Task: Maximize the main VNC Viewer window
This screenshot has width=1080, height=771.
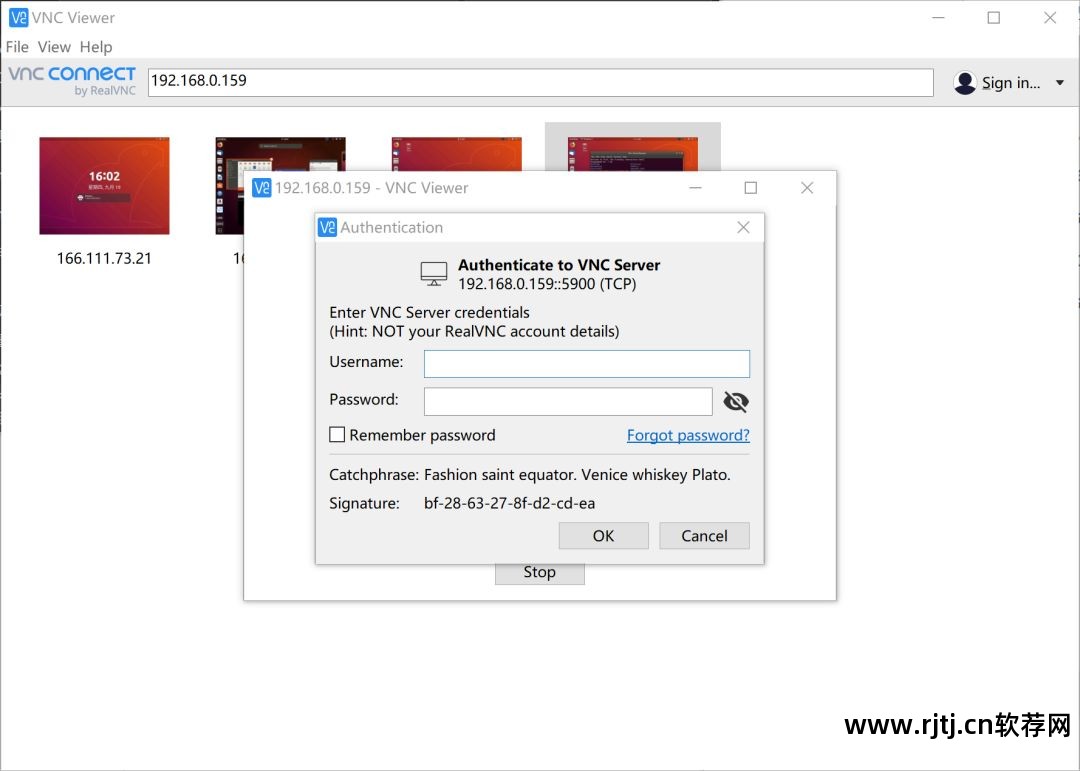Action: [x=994, y=17]
